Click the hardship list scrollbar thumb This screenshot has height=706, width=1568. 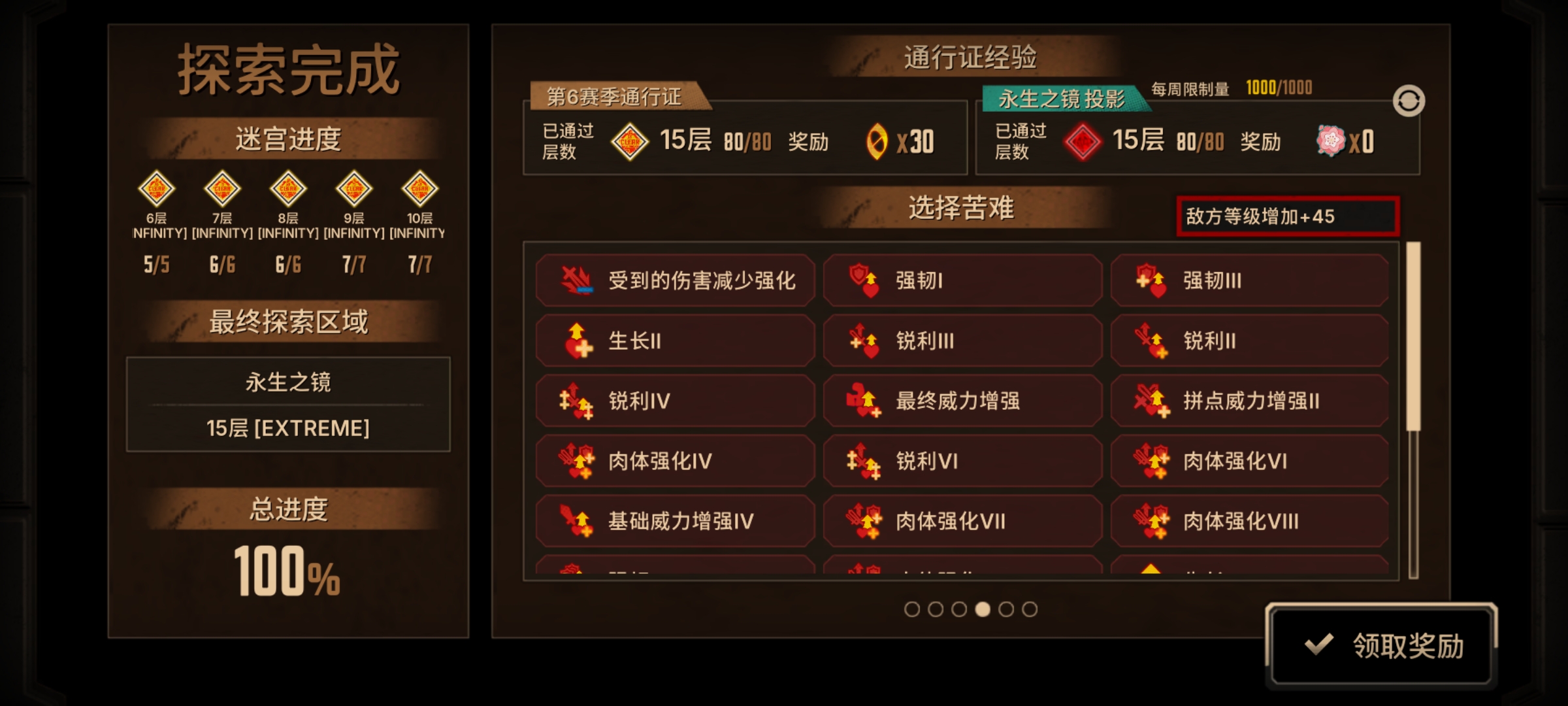1413,336
